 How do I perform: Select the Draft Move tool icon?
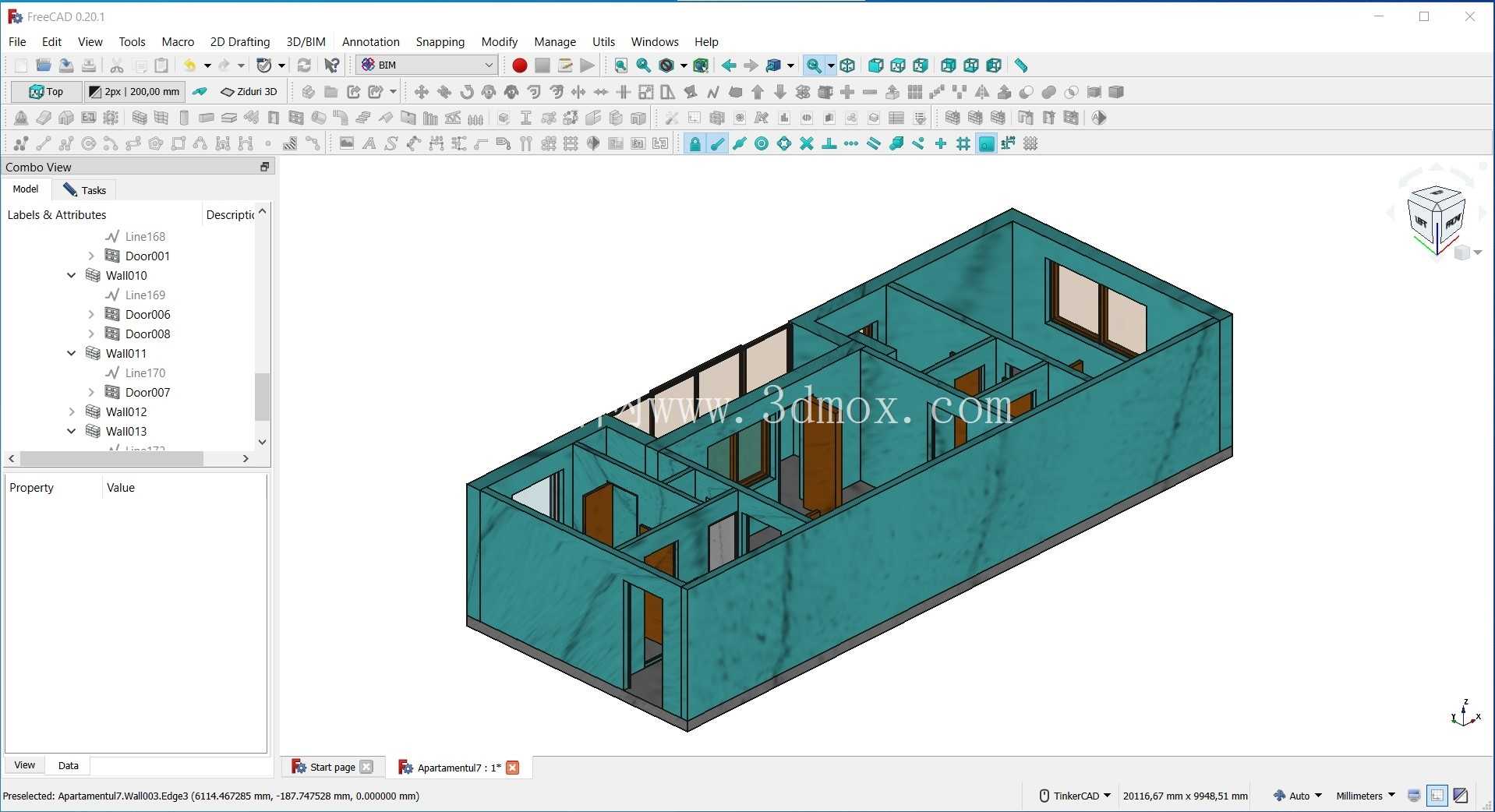pyautogui.click(x=421, y=92)
